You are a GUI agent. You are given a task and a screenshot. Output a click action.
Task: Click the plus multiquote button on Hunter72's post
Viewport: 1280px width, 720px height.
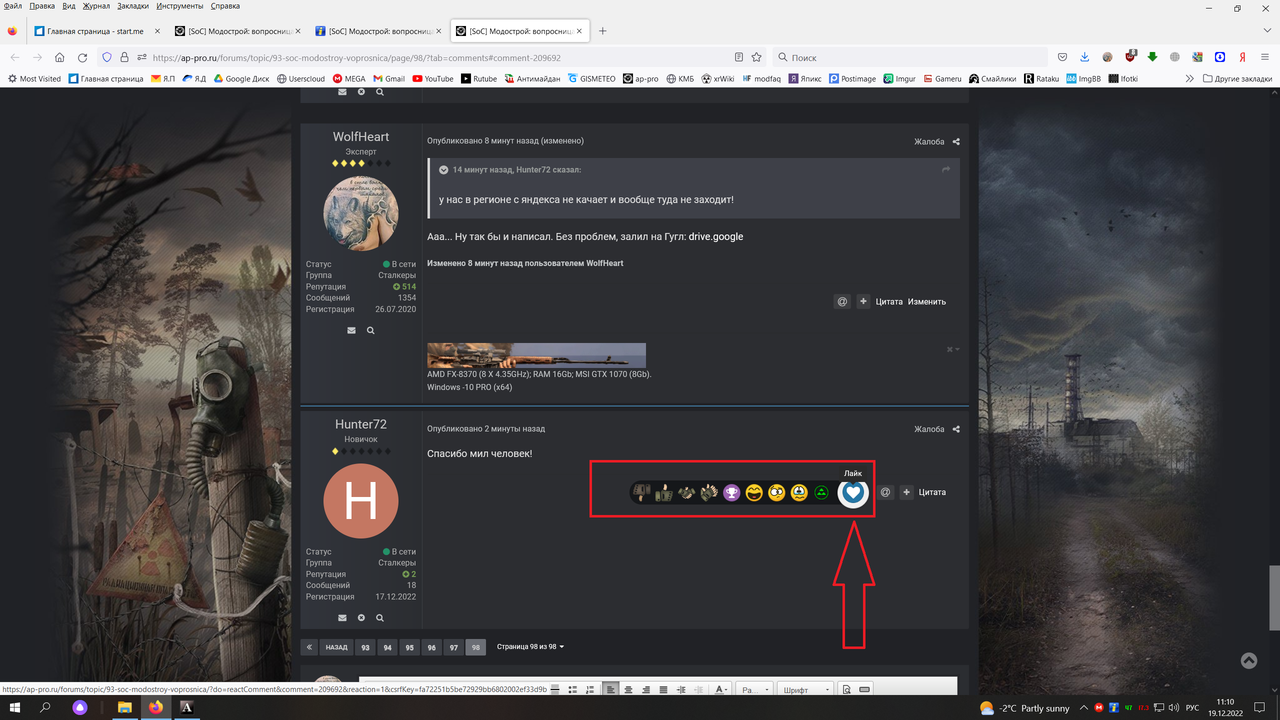pyautogui.click(x=907, y=492)
